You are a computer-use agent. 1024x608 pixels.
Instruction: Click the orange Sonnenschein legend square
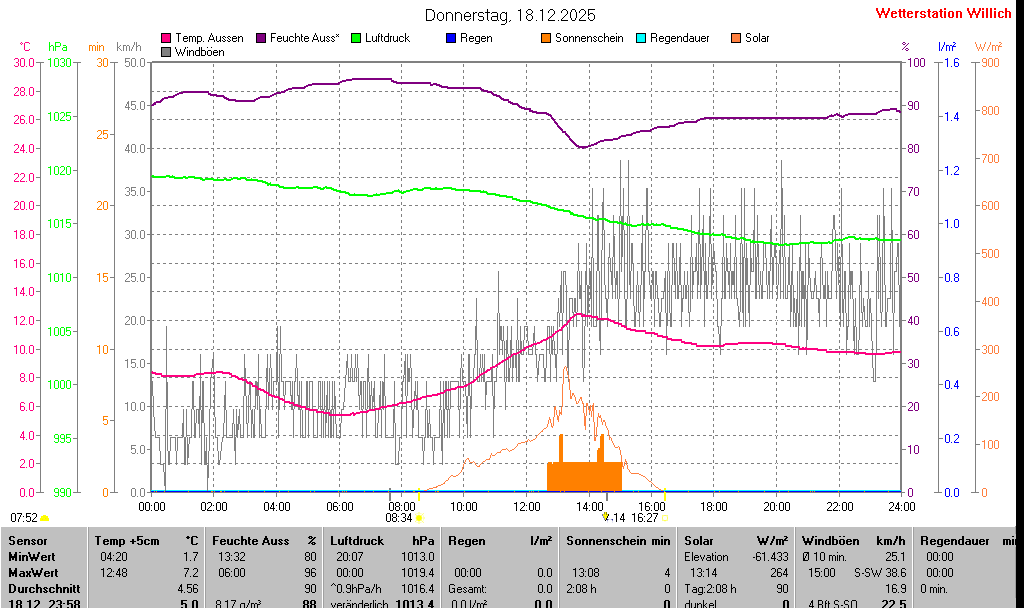click(546, 38)
